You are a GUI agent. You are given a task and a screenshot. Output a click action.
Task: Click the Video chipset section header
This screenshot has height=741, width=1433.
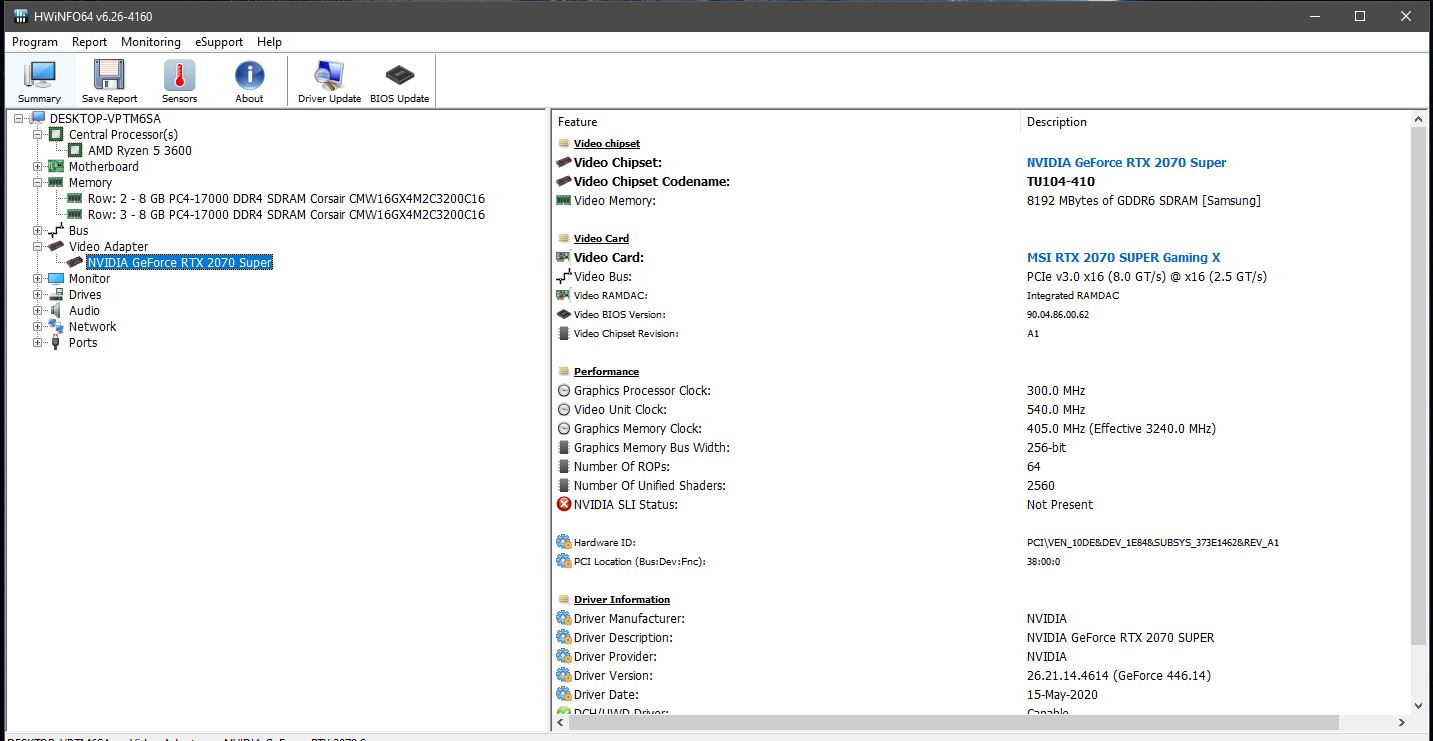coord(606,144)
